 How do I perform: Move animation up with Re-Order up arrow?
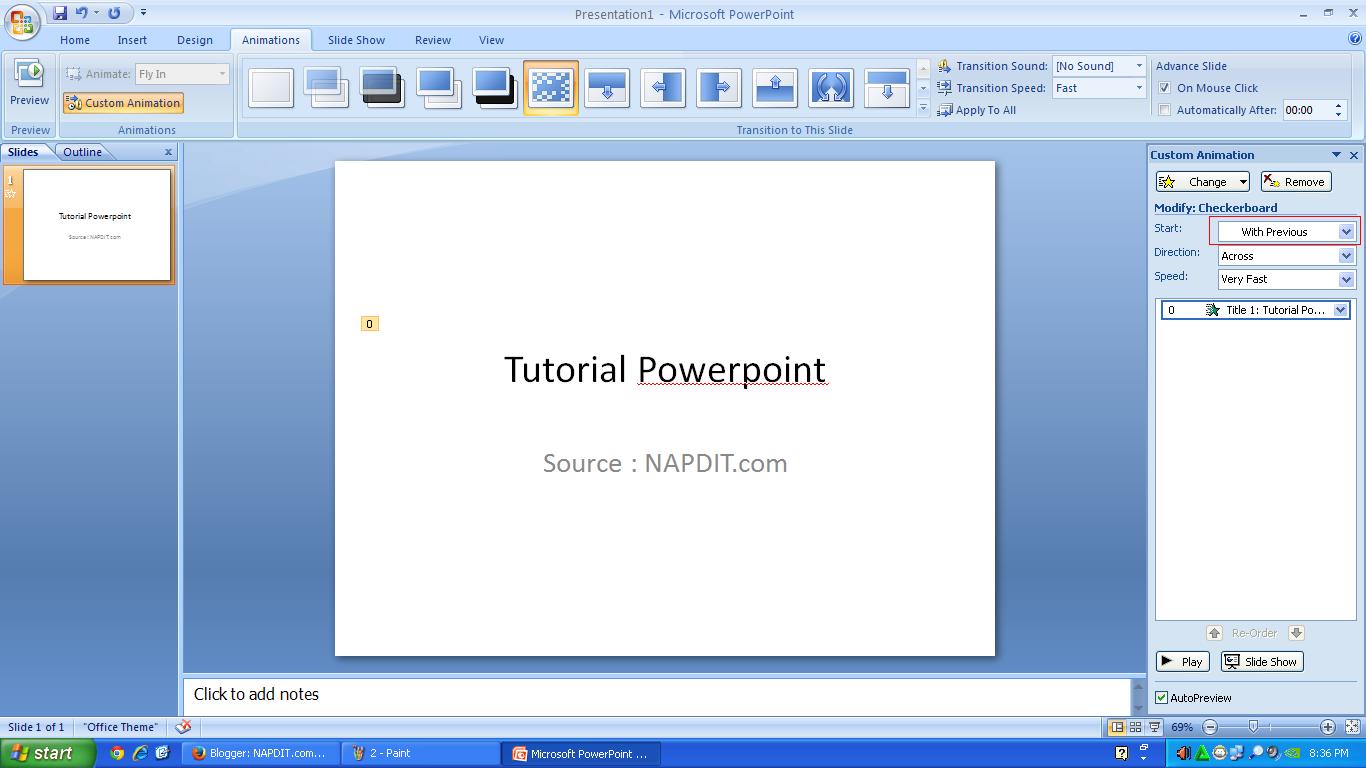(x=1214, y=633)
